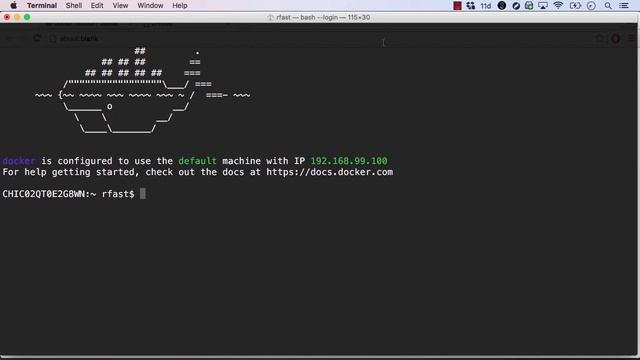Click the reload icon in background browser window
The width and height of the screenshot is (640, 360).
[x=37, y=38]
